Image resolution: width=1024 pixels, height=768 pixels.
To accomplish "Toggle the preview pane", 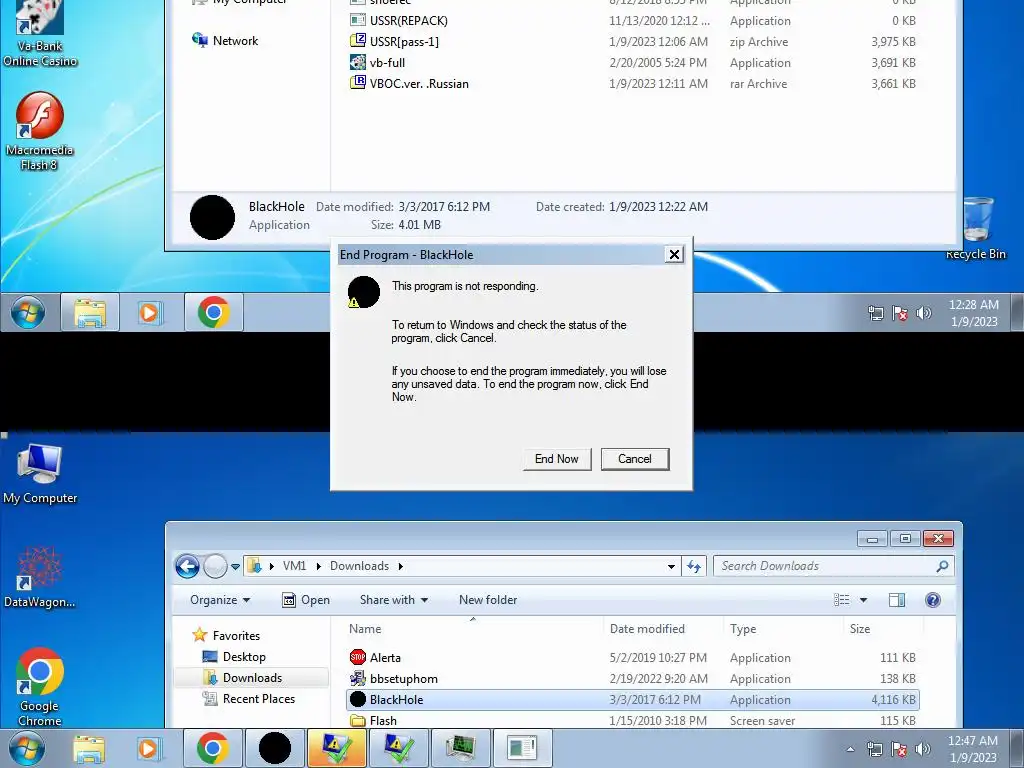I will [897, 600].
